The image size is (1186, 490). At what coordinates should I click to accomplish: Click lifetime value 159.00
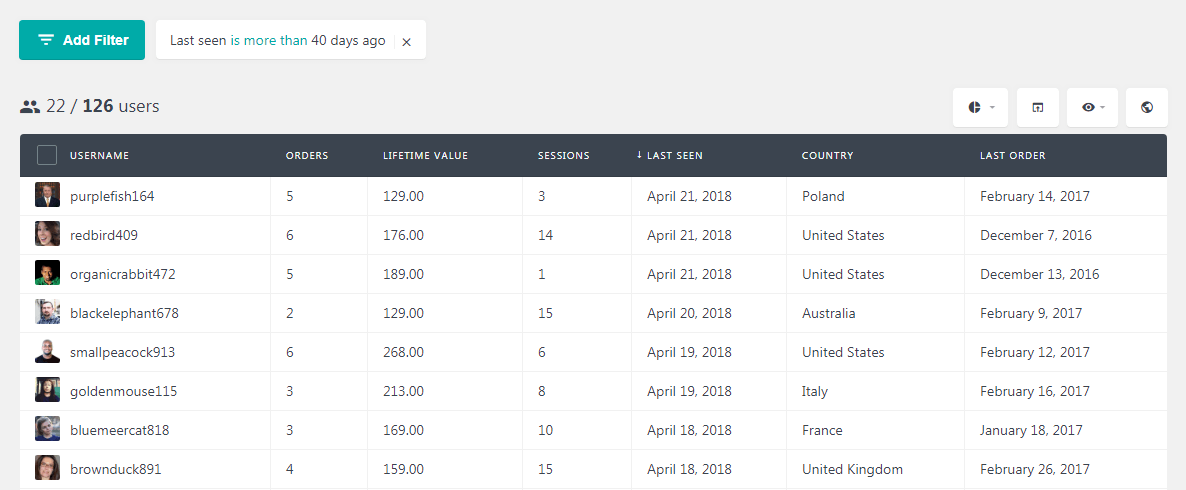403,470
